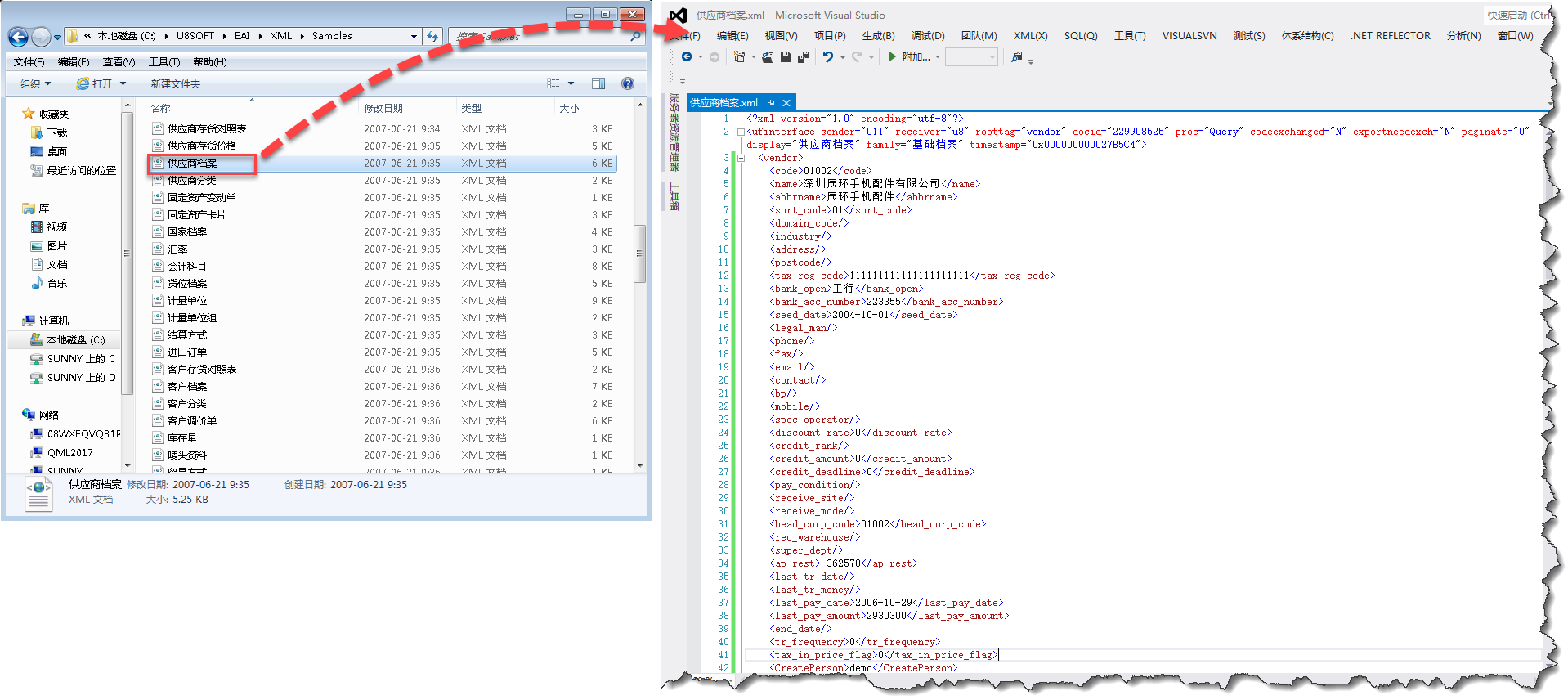Open the 调试(D) menu
Viewport: 1568px width, 700px height.
[x=928, y=36]
